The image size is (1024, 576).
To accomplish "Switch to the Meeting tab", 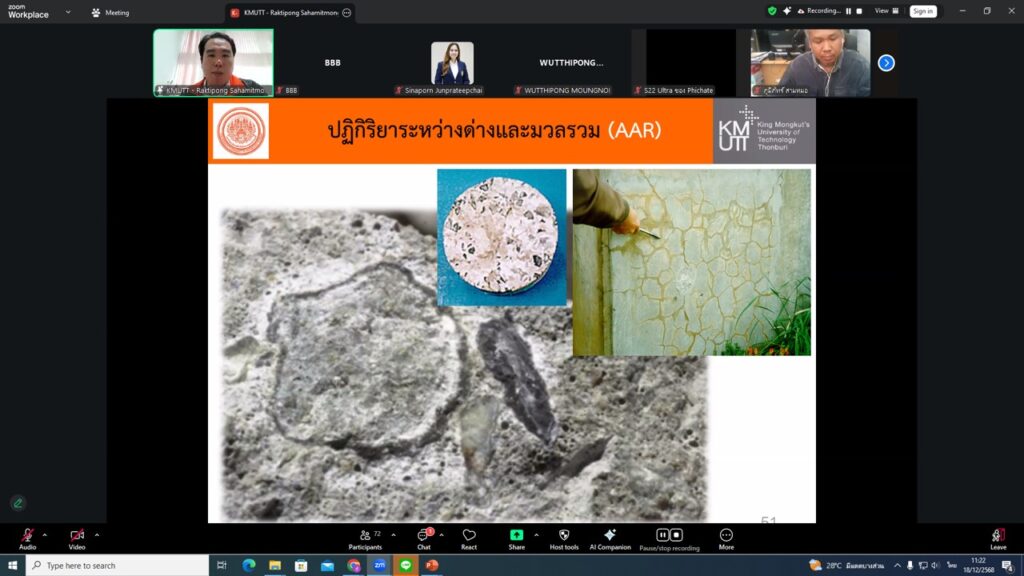I will 110,13.
